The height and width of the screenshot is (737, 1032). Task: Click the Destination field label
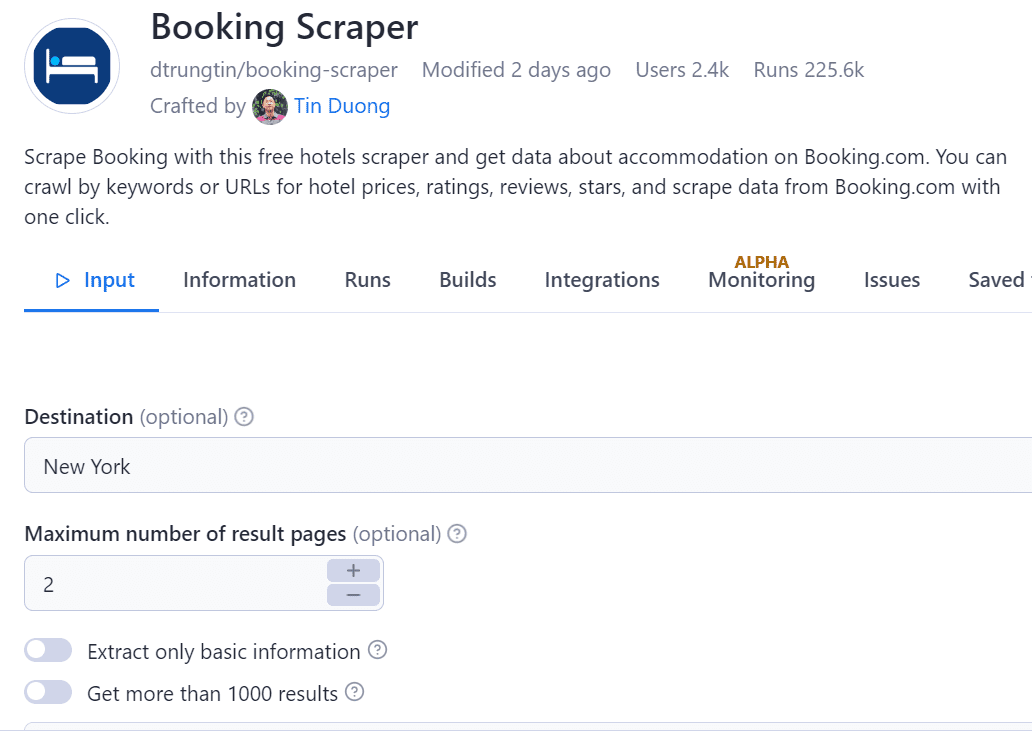pyautogui.click(x=78, y=417)
